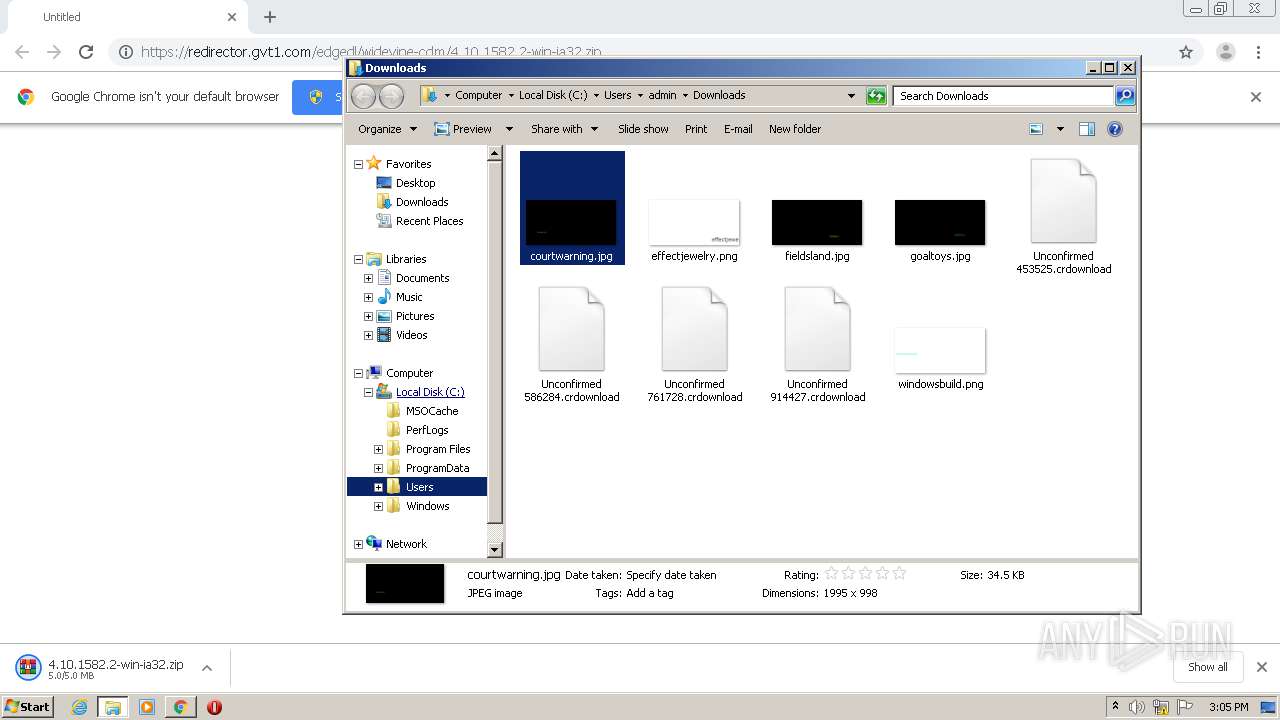The height and width of the screenshot is (720, 1280).
Task: Click Windows Explorer taskbar icon
Action: (112, 707)
